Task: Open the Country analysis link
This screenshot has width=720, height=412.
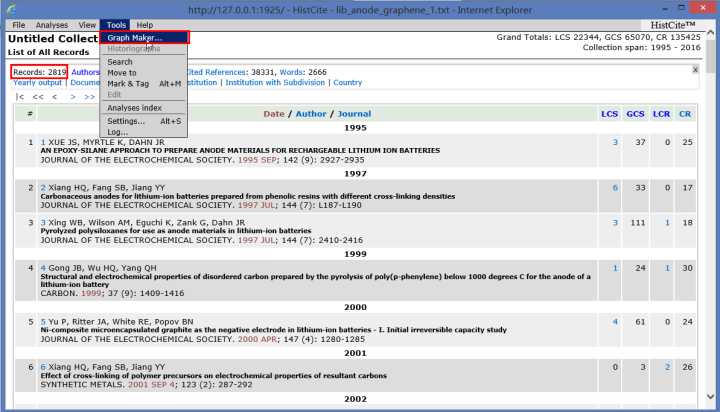Action: point(348,83)
